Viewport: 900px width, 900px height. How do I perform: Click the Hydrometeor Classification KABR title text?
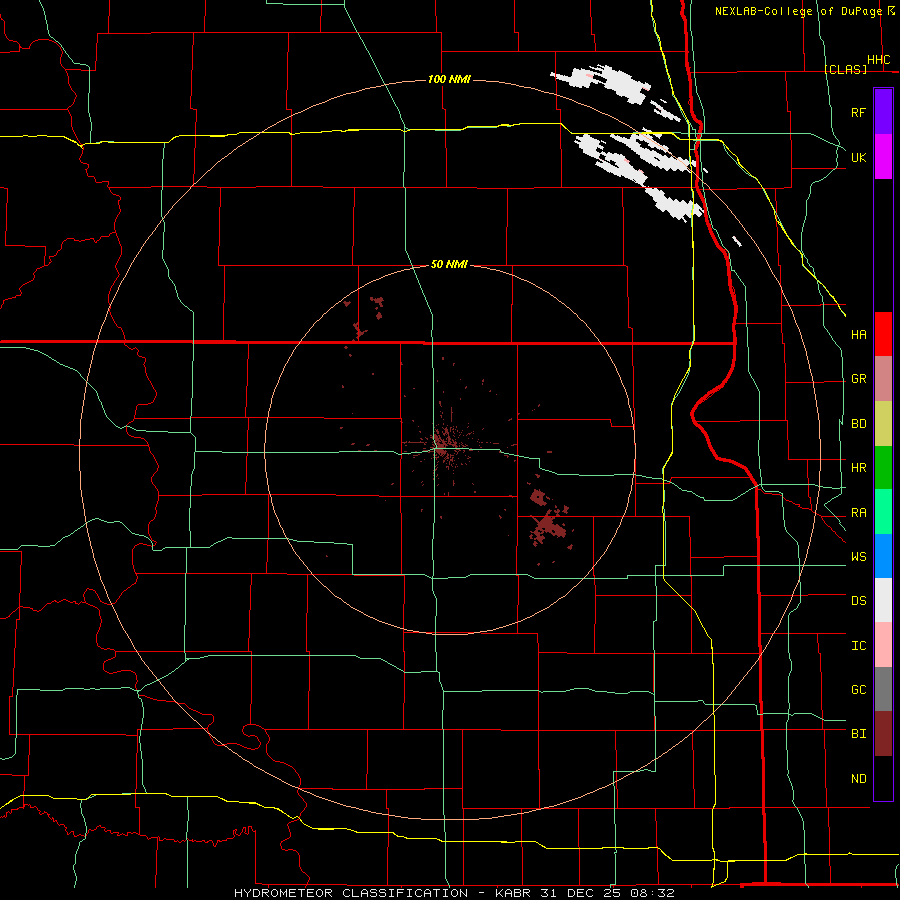point(454,893)
